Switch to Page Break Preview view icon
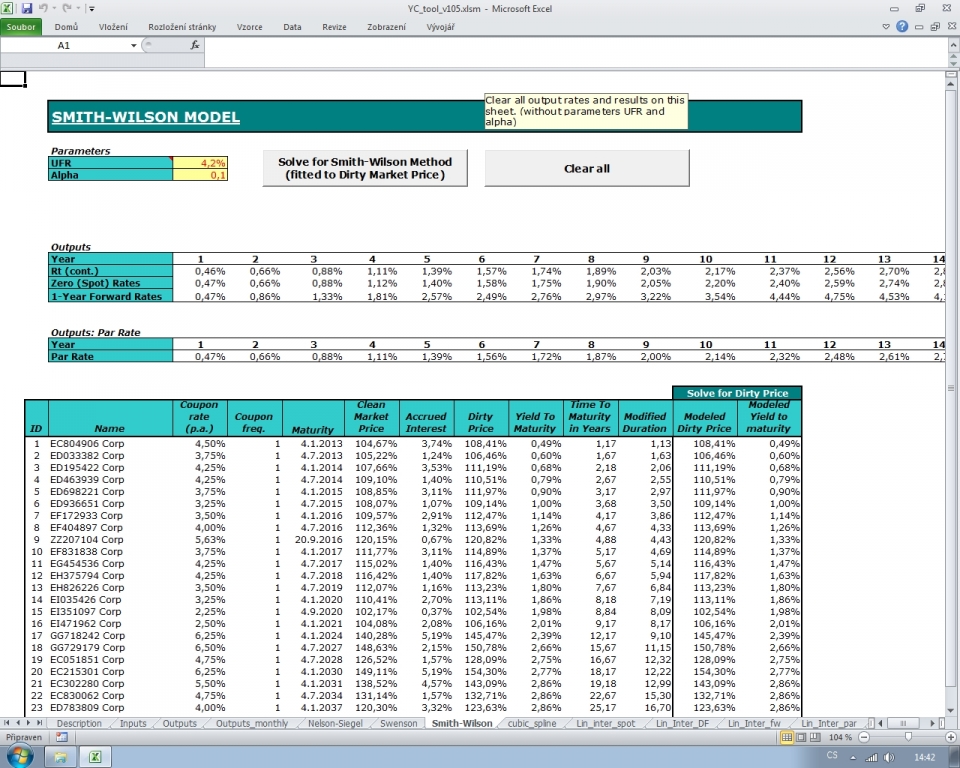 point(816,736)
